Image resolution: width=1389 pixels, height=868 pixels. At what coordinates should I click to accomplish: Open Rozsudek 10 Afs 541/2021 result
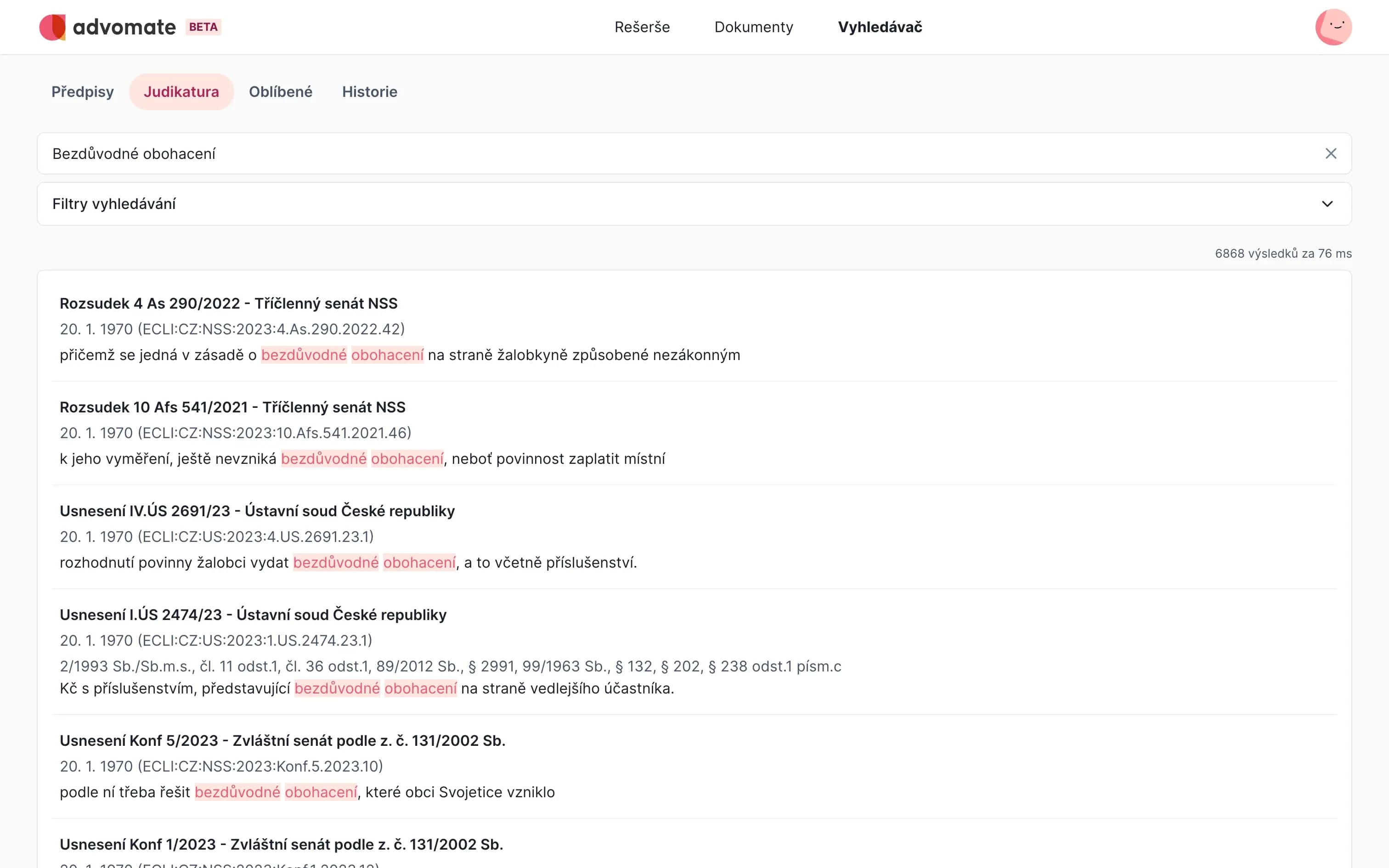232,407
